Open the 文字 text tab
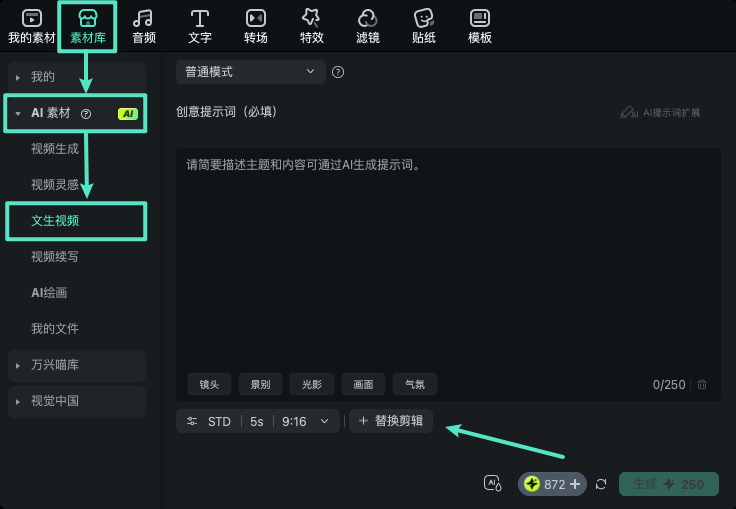This screenshot has height=509, width=736. [x=199, y=27]
